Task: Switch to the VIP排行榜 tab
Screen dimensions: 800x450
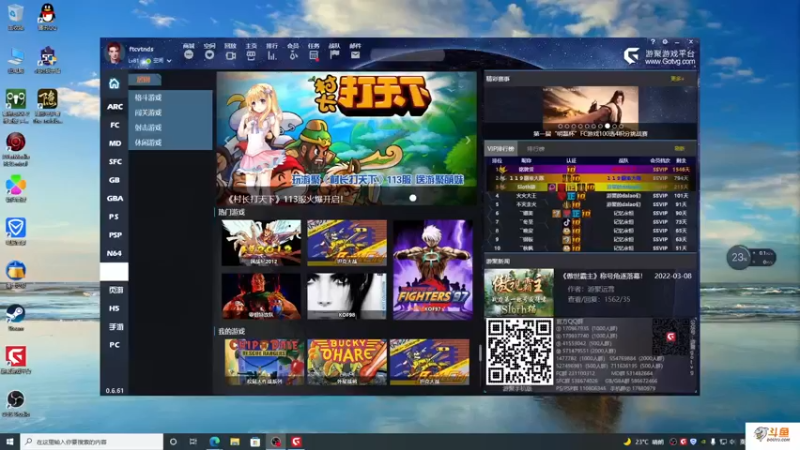Action: point(501,148)
